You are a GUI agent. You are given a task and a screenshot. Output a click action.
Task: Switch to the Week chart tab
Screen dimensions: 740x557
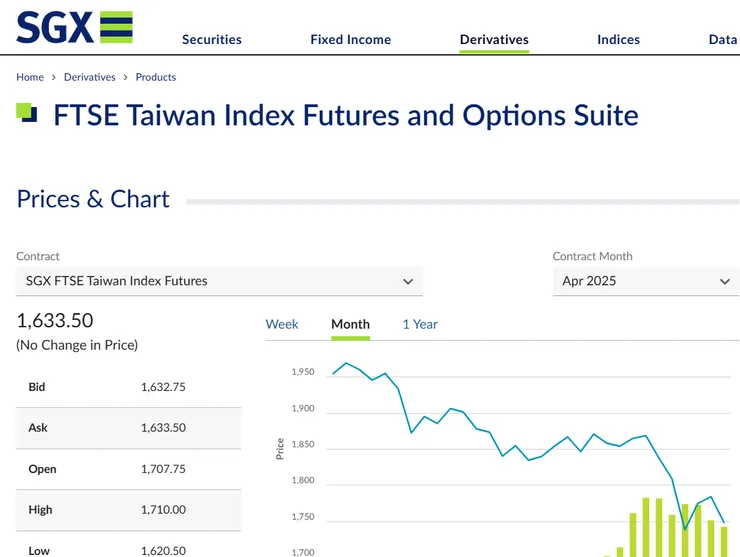[x=282, y=324]
